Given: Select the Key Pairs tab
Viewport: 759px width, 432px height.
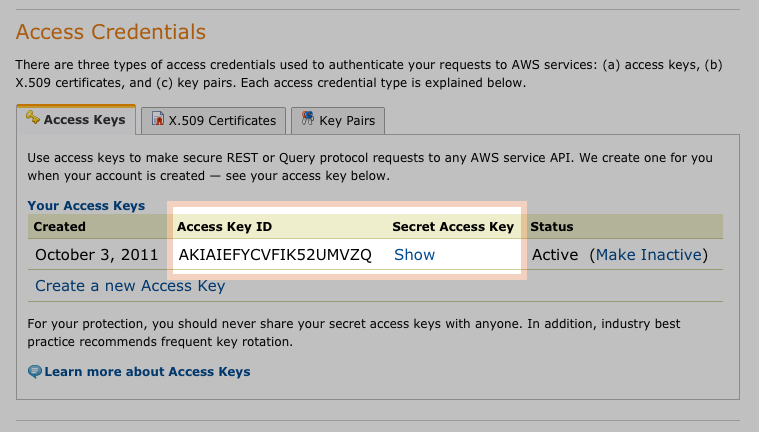Looking at the screenshot, I should click(338, 121).
